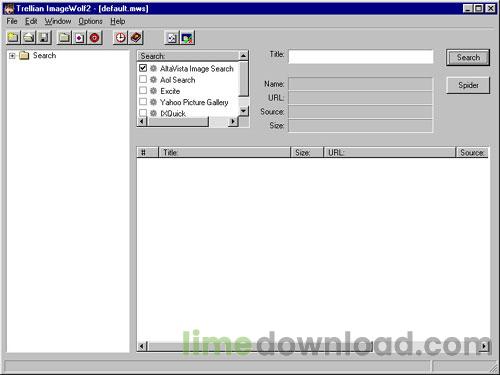
Task: Click the brown book toolbar icon
Action: (x=136, y=38)
